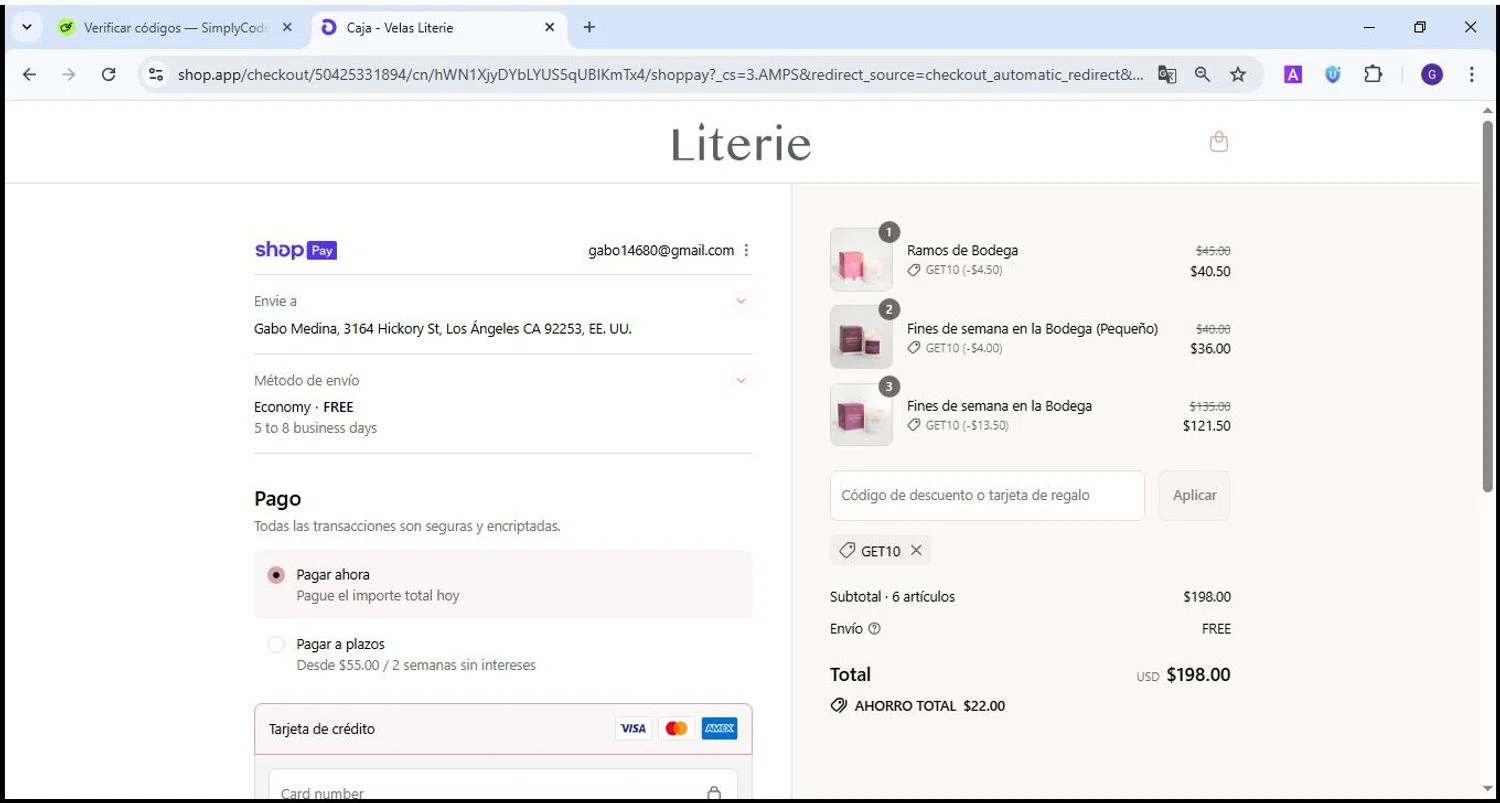Click the Visa card logo
The width and height of the screenshot is (1500, 803).
[633, 728]
